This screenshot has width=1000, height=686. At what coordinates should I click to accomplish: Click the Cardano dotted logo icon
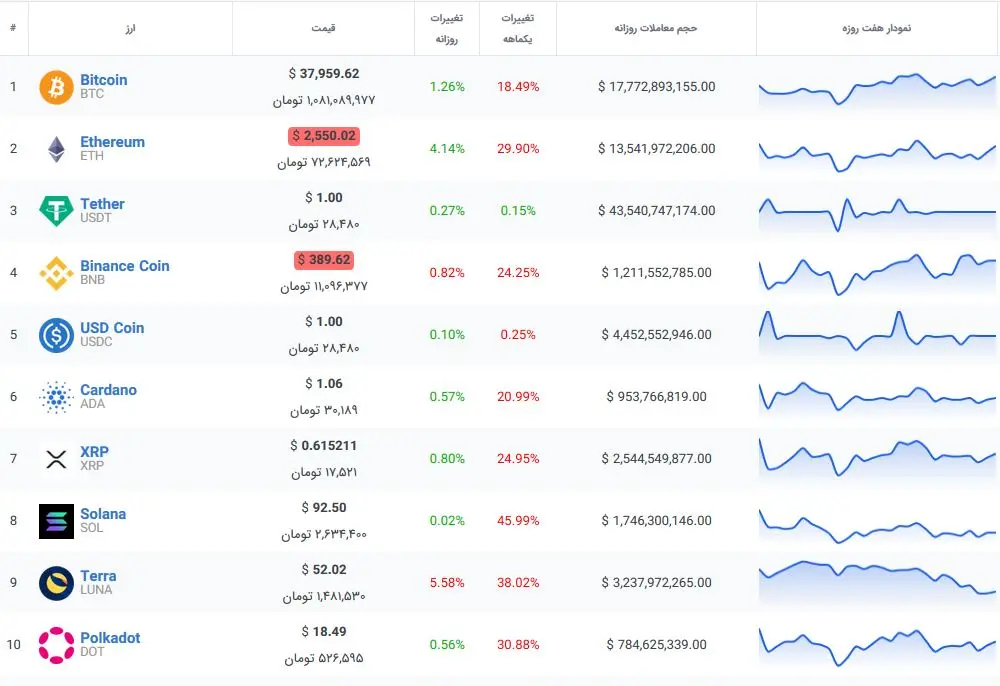[56, 397]
